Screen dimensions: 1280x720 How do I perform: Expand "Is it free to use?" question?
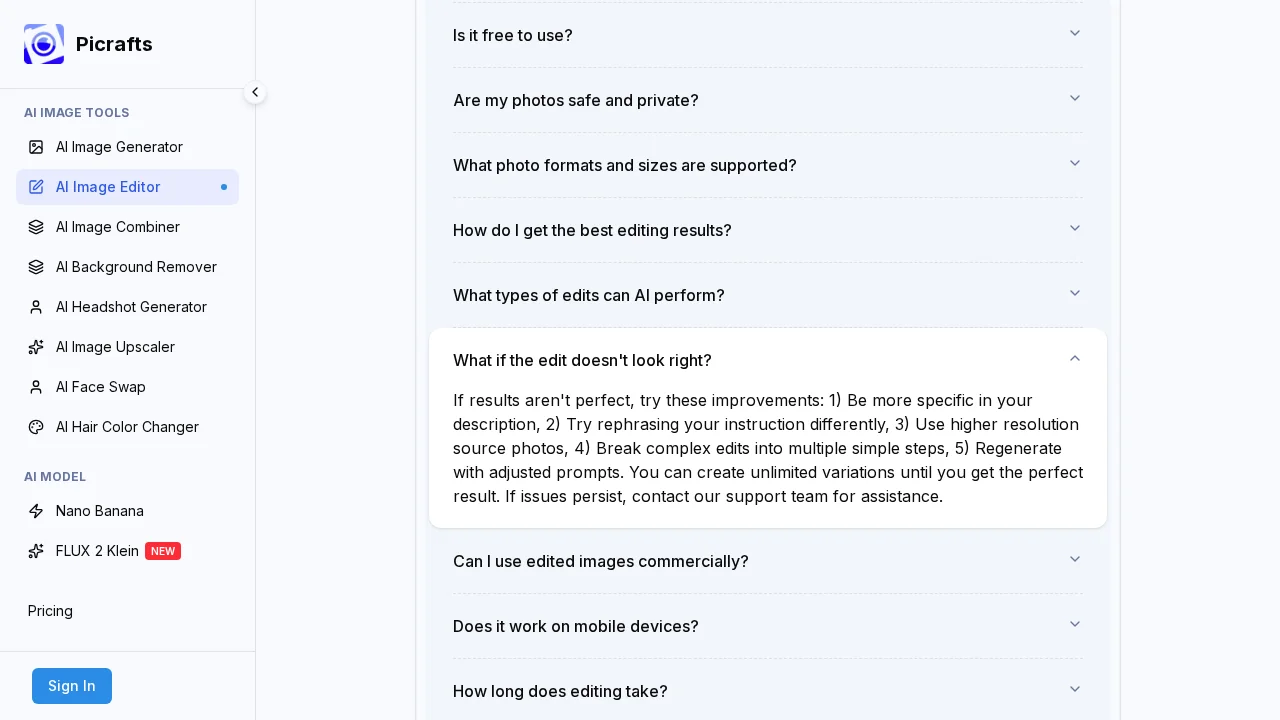(767, 35)
